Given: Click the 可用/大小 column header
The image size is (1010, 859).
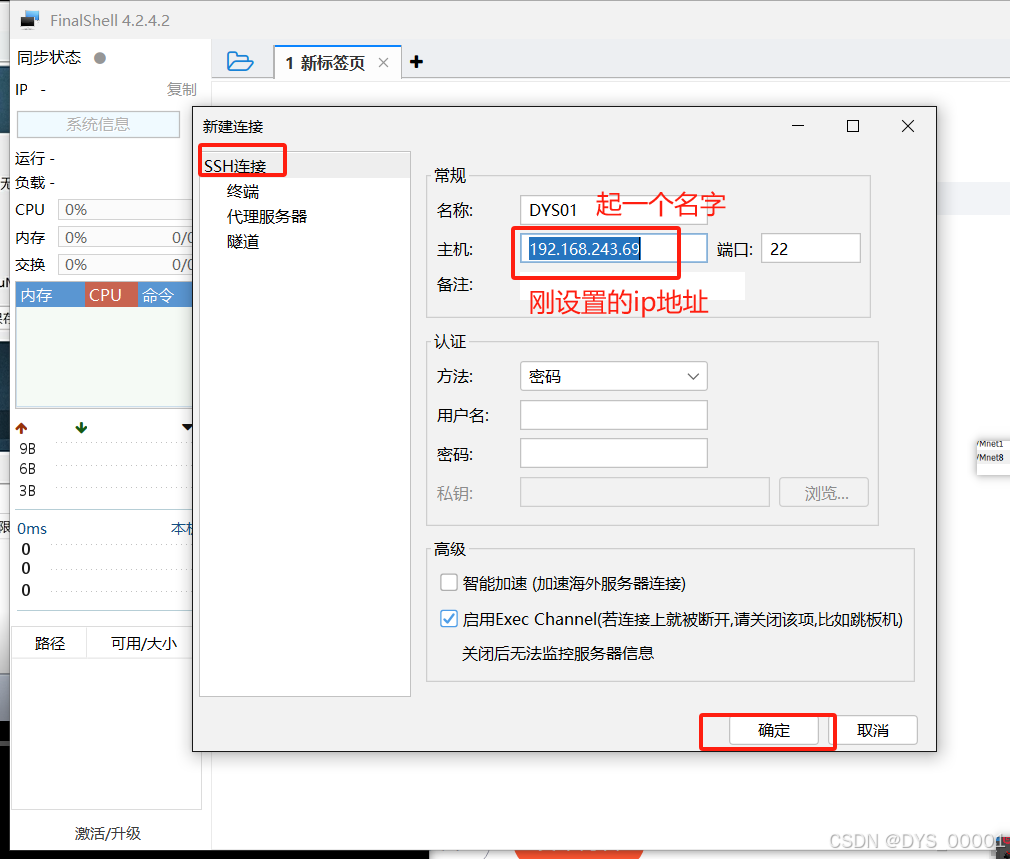Looking at the screenshot, I should coord(143,643).
